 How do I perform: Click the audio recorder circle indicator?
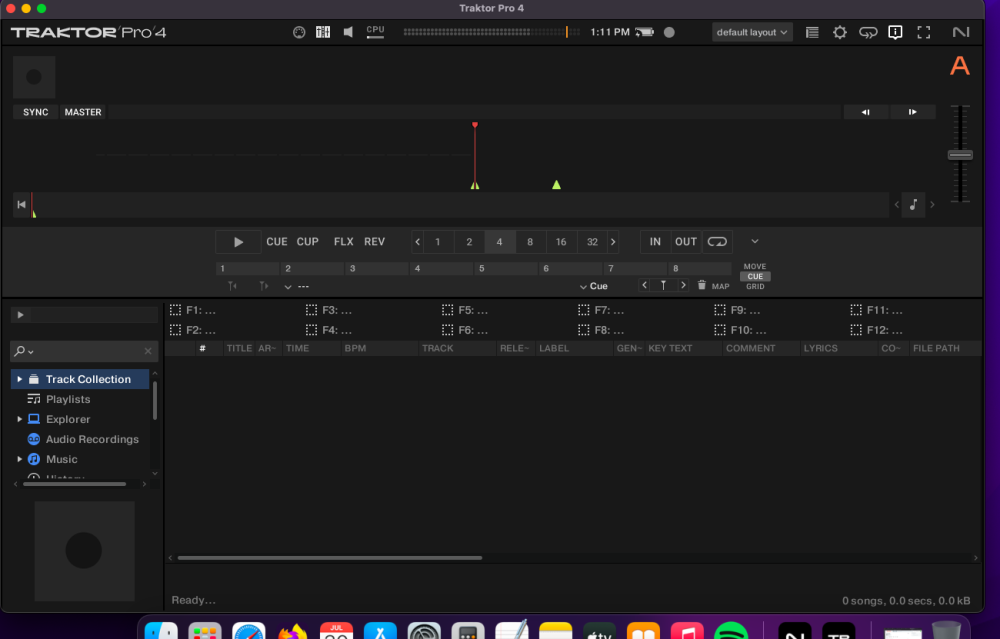669,32
